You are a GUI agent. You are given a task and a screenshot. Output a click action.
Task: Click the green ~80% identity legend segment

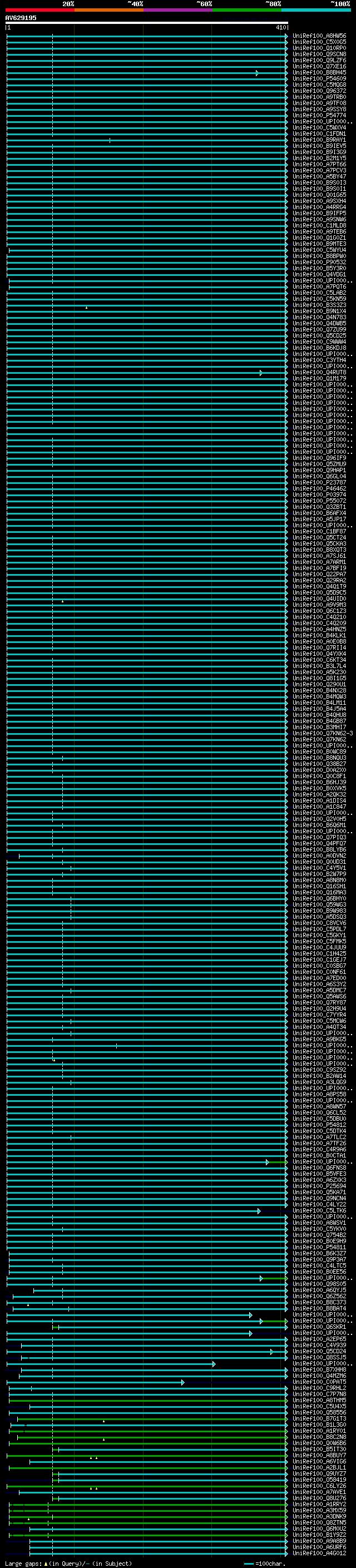pos(247,11)
